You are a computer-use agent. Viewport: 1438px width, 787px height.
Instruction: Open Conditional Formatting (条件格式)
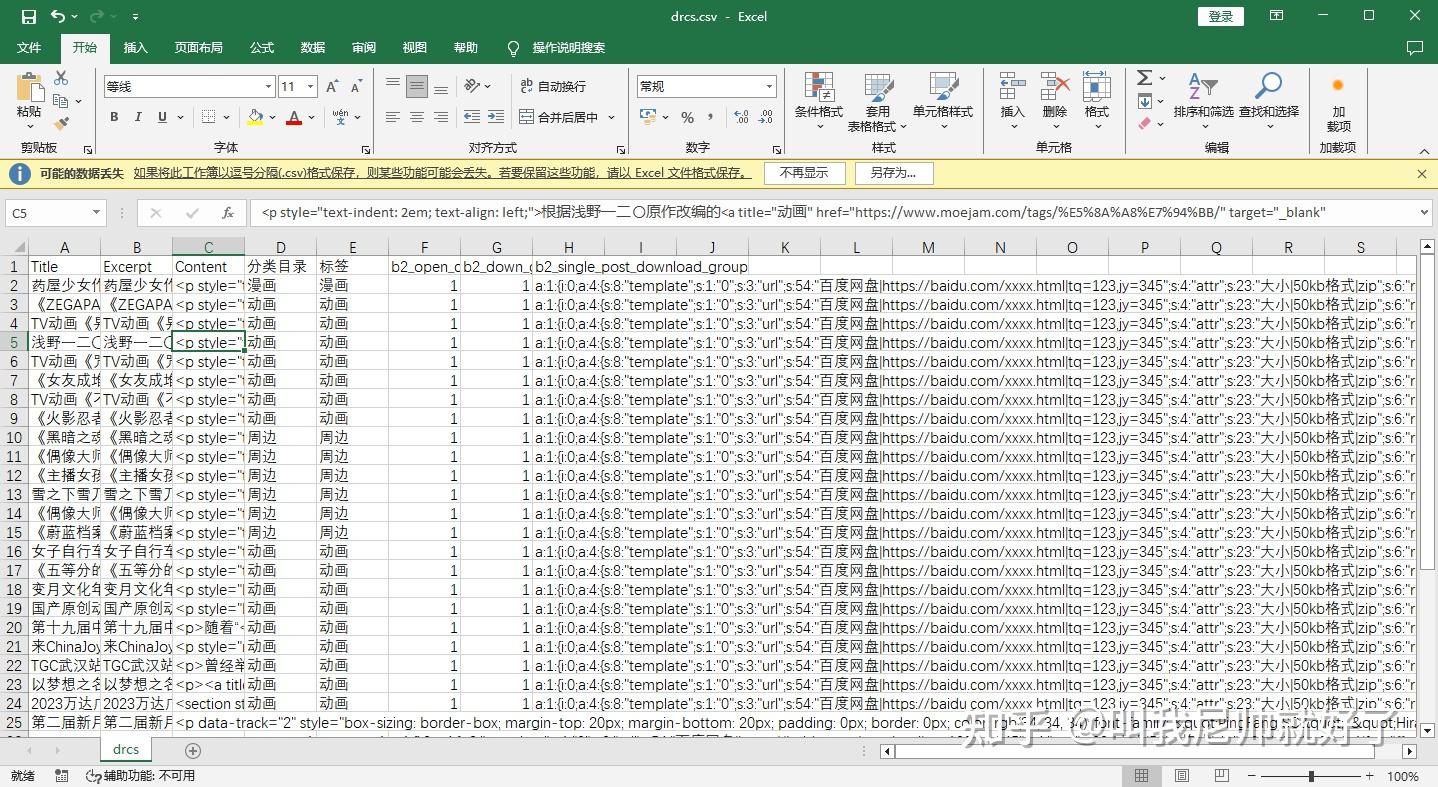pos(819,100)
